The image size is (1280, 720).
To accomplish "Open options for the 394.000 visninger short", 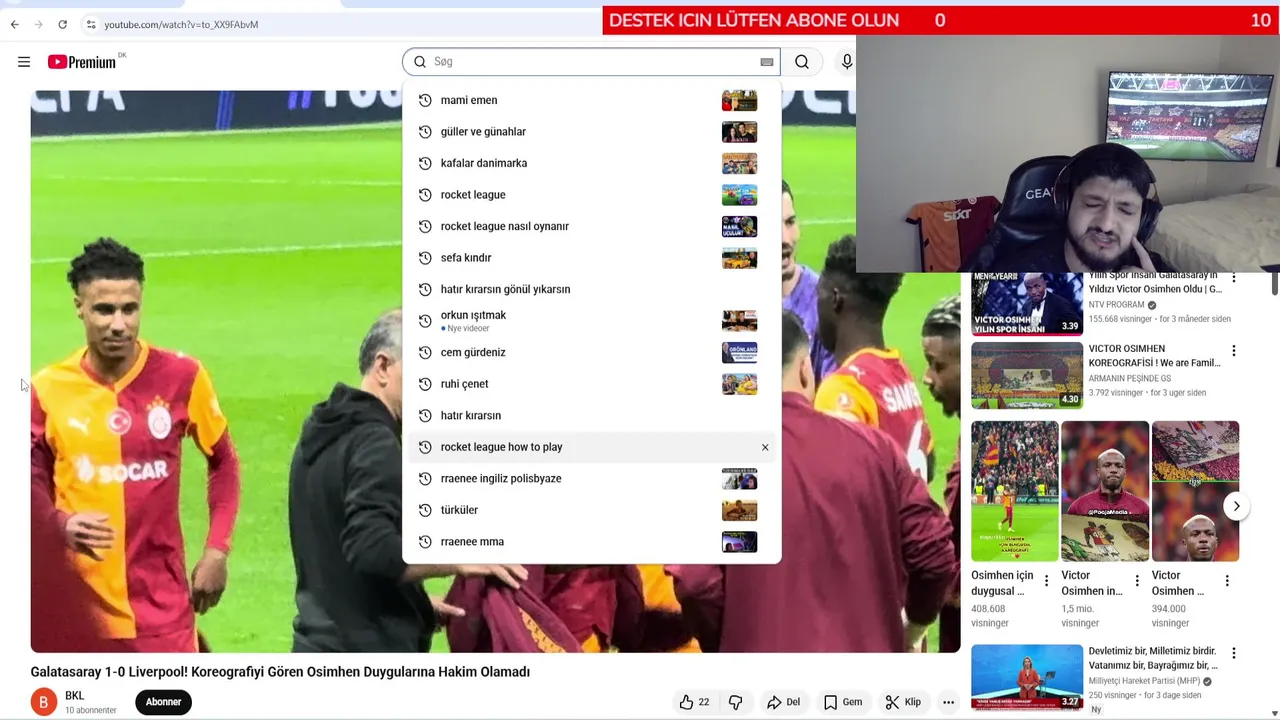I will (x=1227, y=581).
